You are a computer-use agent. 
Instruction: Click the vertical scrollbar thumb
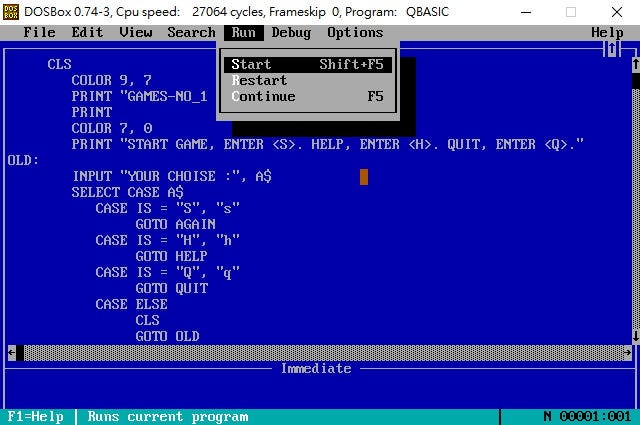636,80
